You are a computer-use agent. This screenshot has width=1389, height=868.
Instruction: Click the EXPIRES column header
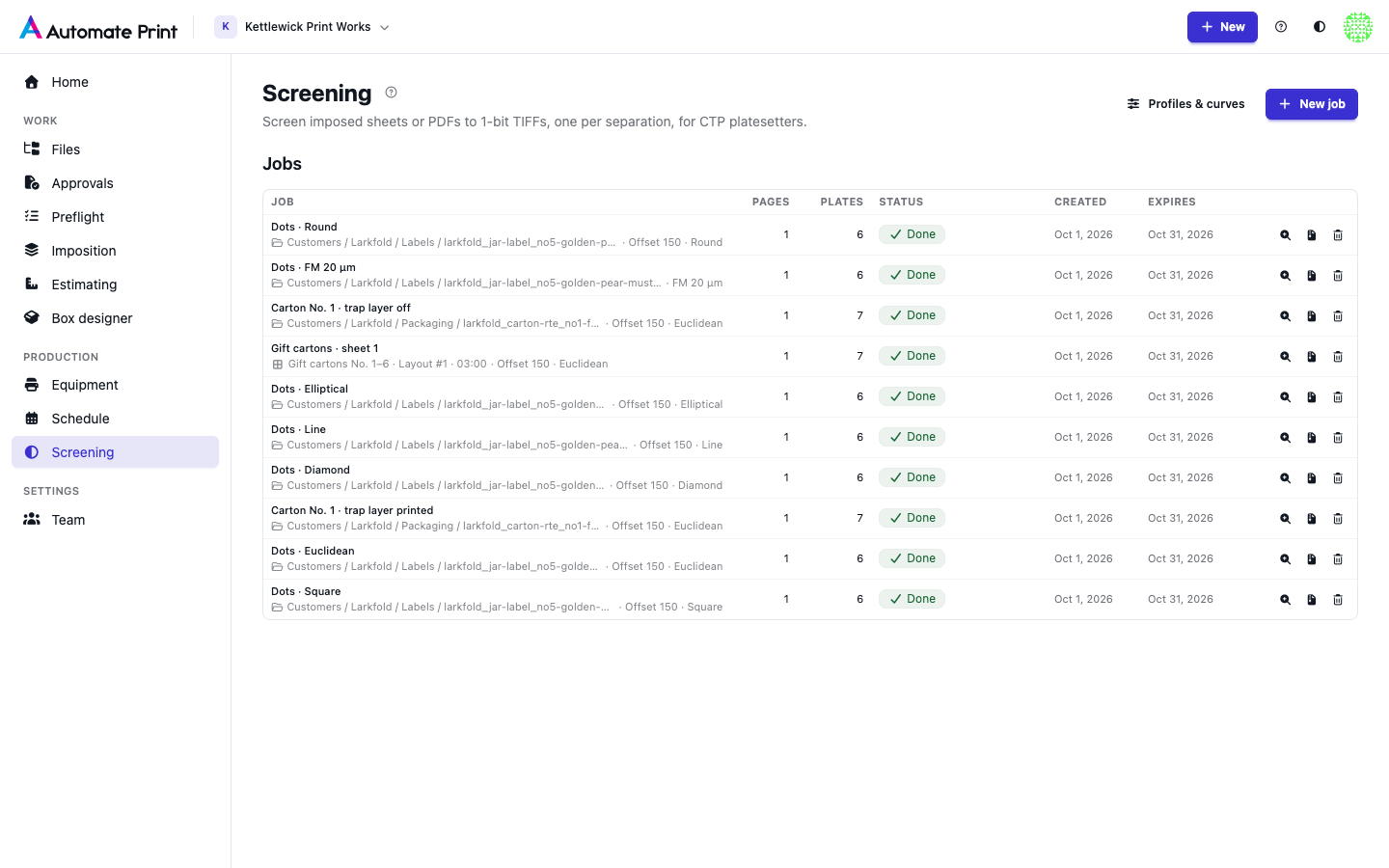[1172, 203]
